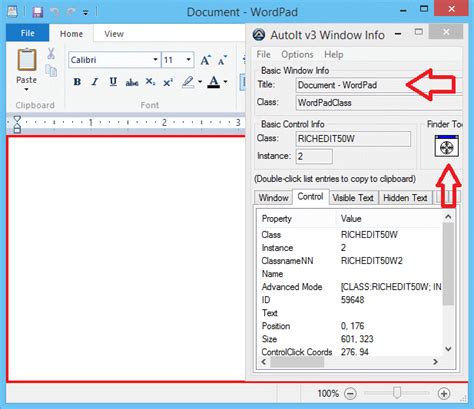The width and height of the screenshot is (474, 409).
Task: Click the Grow font button
Action: coord(205,60)
